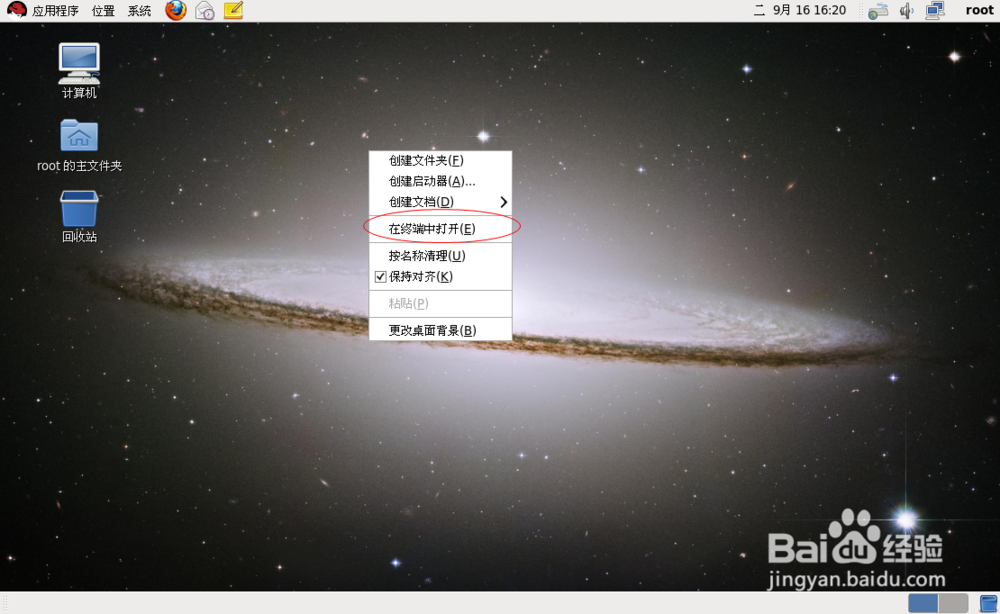Image resolution: width=1000 pixels, height=614 pixels.
Task: Choose 按名称清理(U) from context menu
Action: click(440, 256)
